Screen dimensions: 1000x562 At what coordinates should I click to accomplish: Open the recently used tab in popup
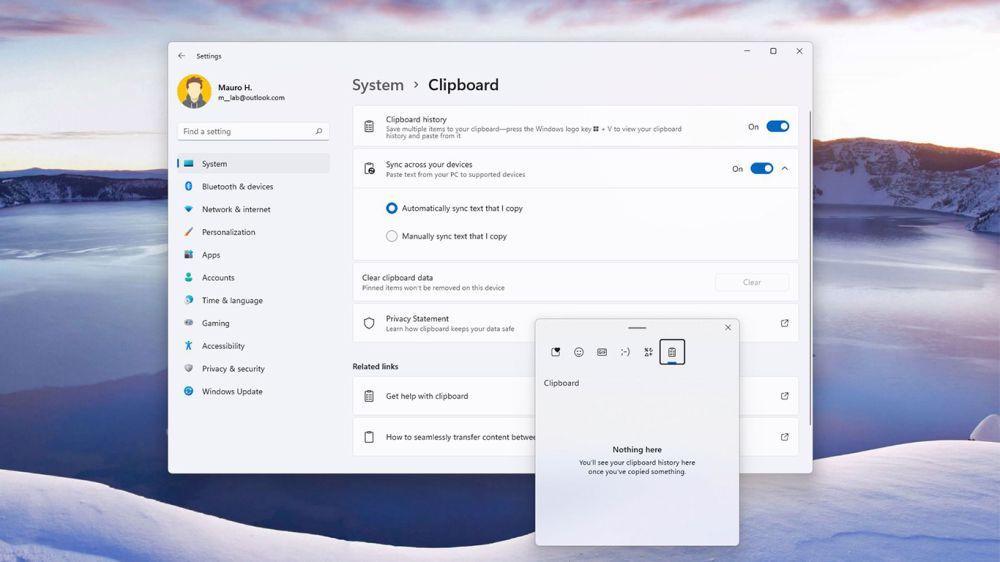(x=555, y=352)
